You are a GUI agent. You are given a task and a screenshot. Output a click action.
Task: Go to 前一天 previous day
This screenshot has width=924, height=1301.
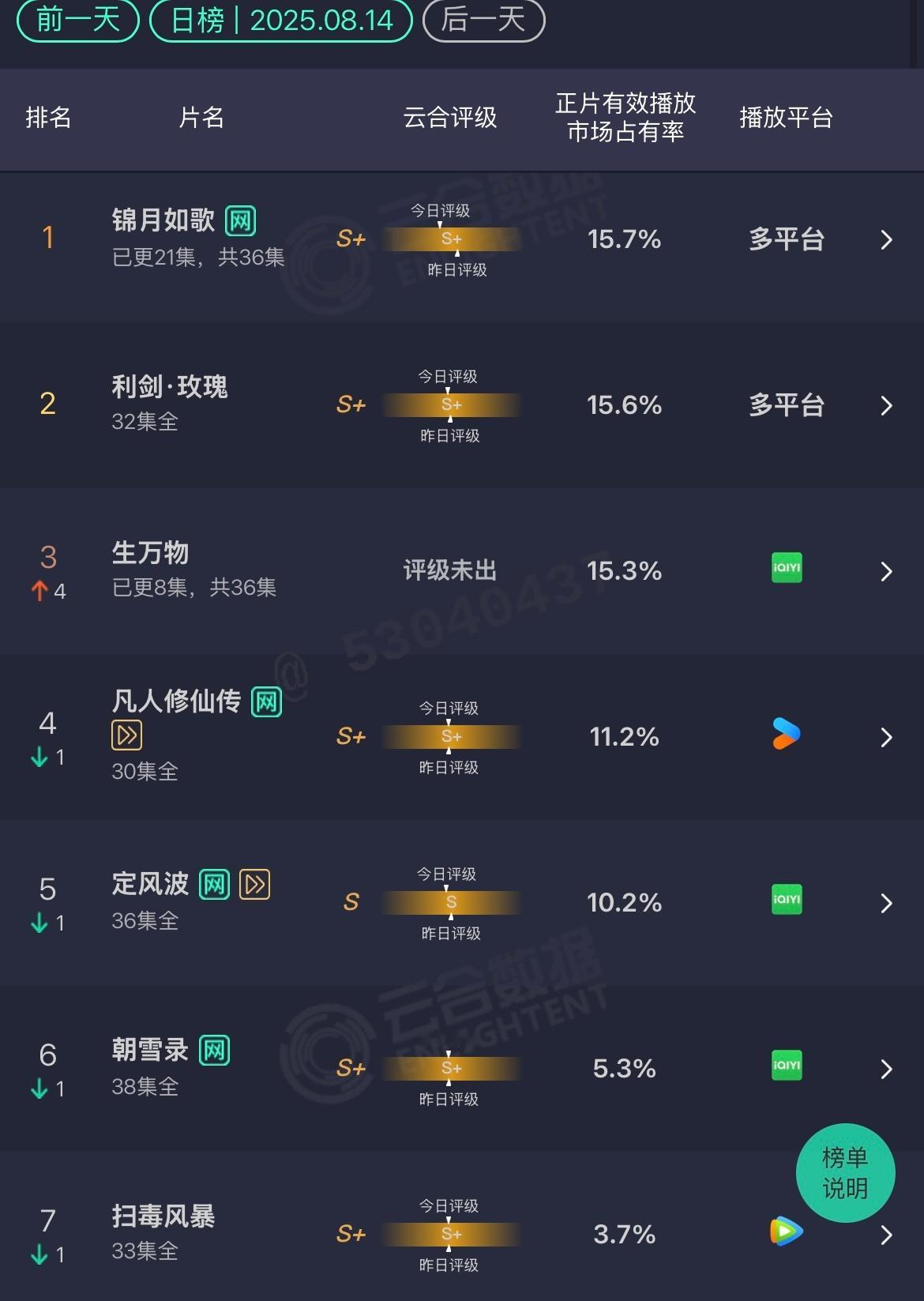pos(78,20)
